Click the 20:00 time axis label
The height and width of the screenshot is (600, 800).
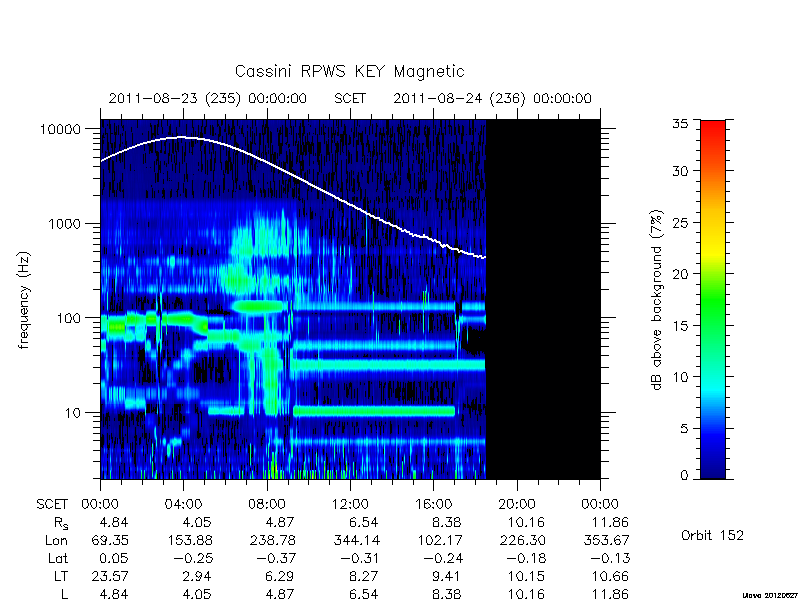click(517, 505)
